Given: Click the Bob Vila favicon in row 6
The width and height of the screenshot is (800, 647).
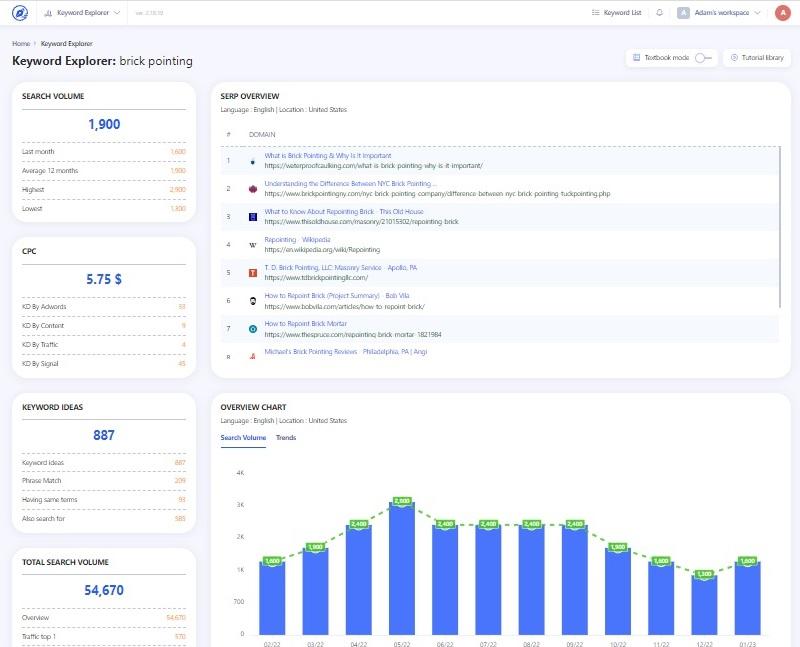Looking at the screenshot, I should (253, 300).
